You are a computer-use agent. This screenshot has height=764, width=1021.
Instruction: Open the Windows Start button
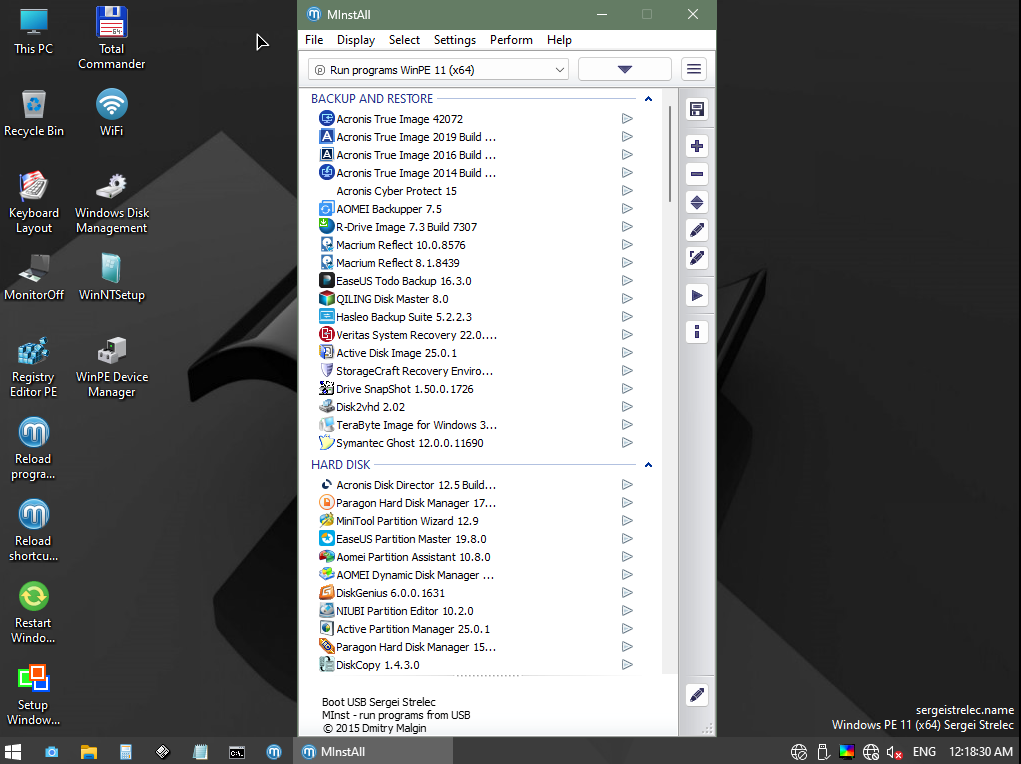tap(13, 752)
